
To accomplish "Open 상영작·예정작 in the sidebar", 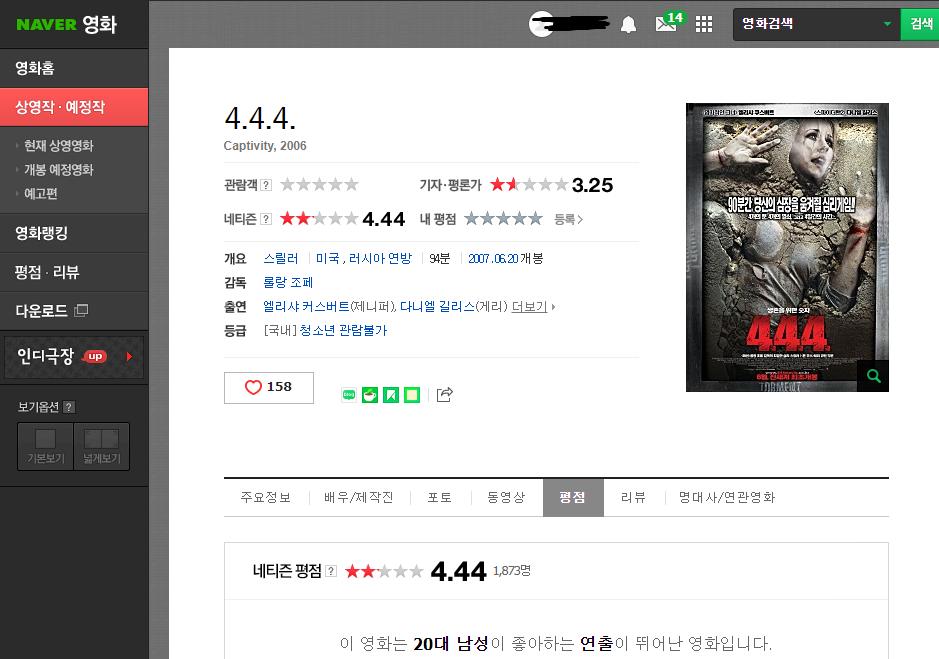I will coord(74,107).
